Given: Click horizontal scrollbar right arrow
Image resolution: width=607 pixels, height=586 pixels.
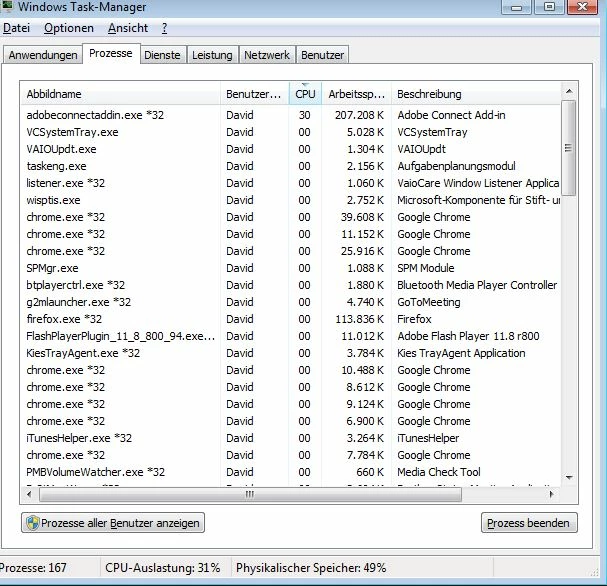Looking at the screenshot, I should [551, 494].
